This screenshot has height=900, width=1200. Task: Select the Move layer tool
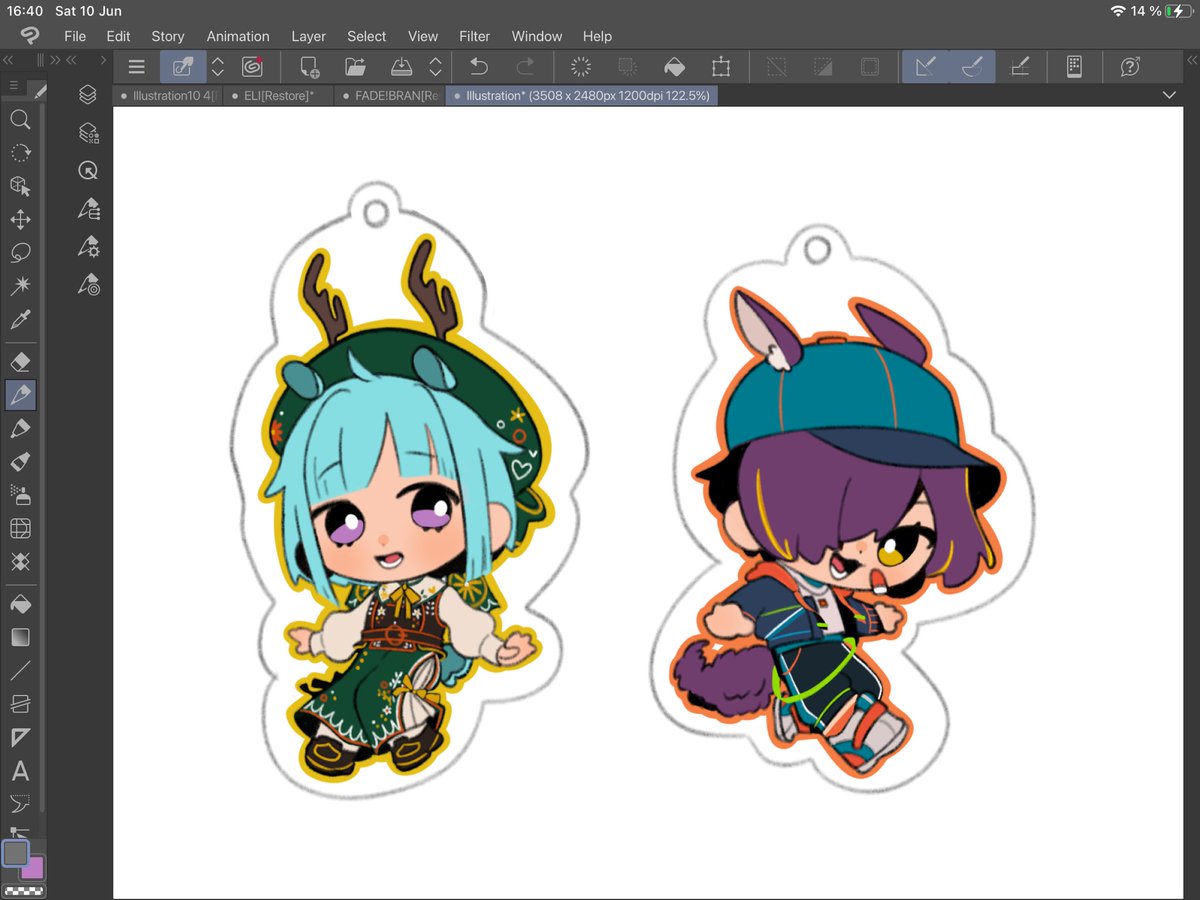tap(20, 219)
